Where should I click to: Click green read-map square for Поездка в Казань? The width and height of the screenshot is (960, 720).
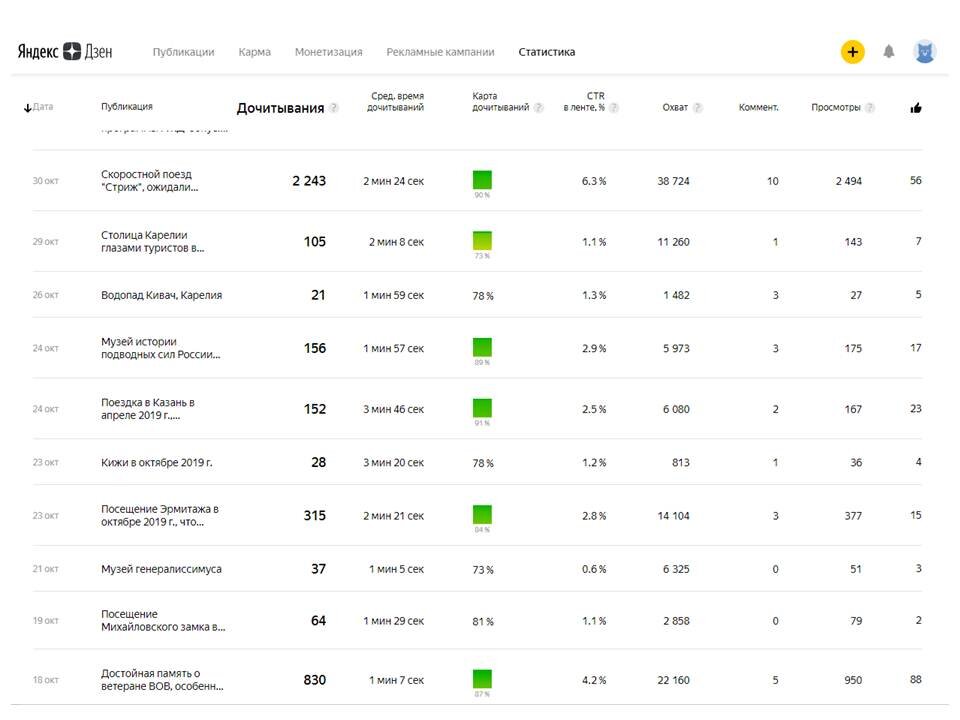[x=482, y=408]
